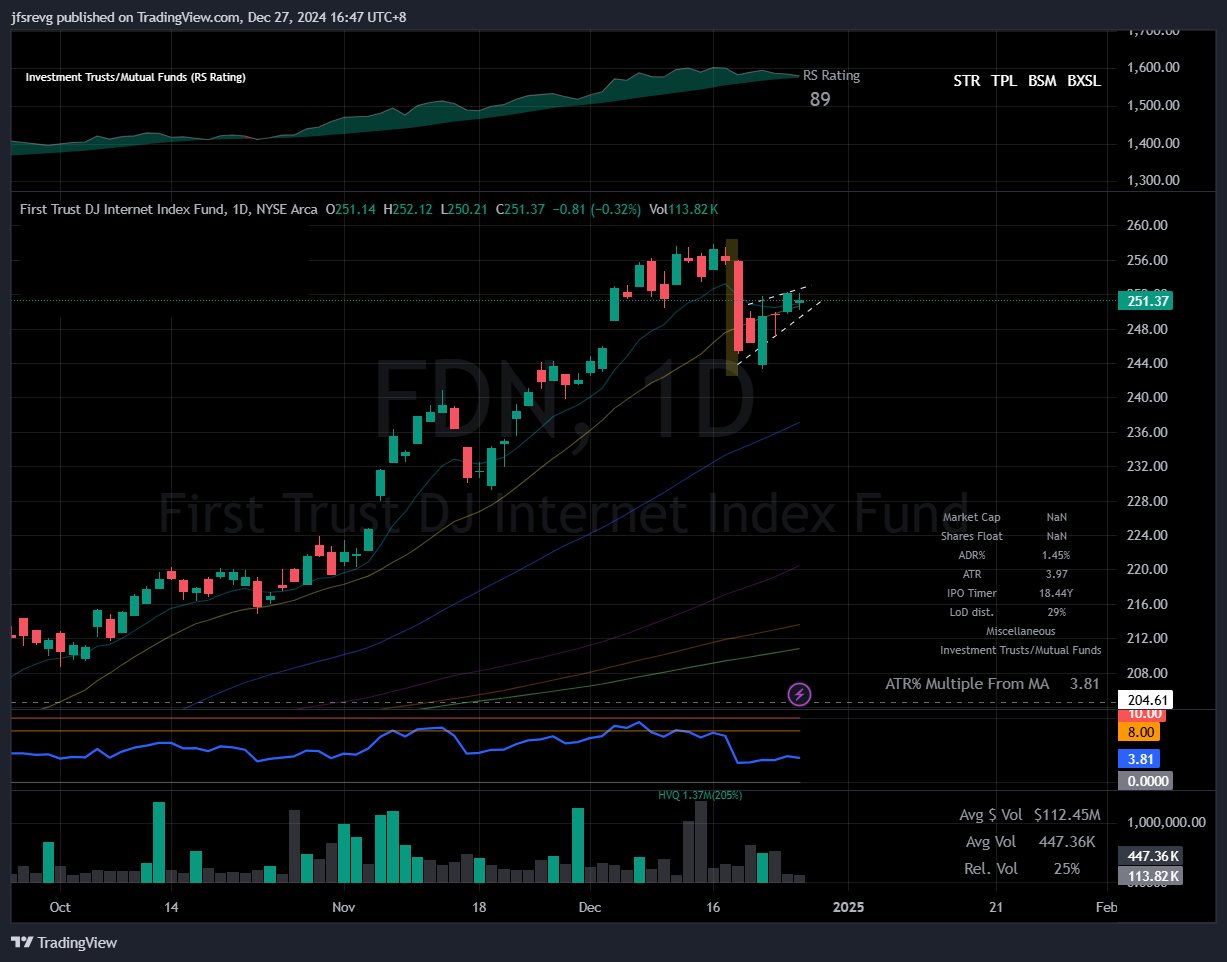The height and width of the screenshot is (962, 1227).
Task: Click the Vol113.82K legend value
Action: coord(684,209)
